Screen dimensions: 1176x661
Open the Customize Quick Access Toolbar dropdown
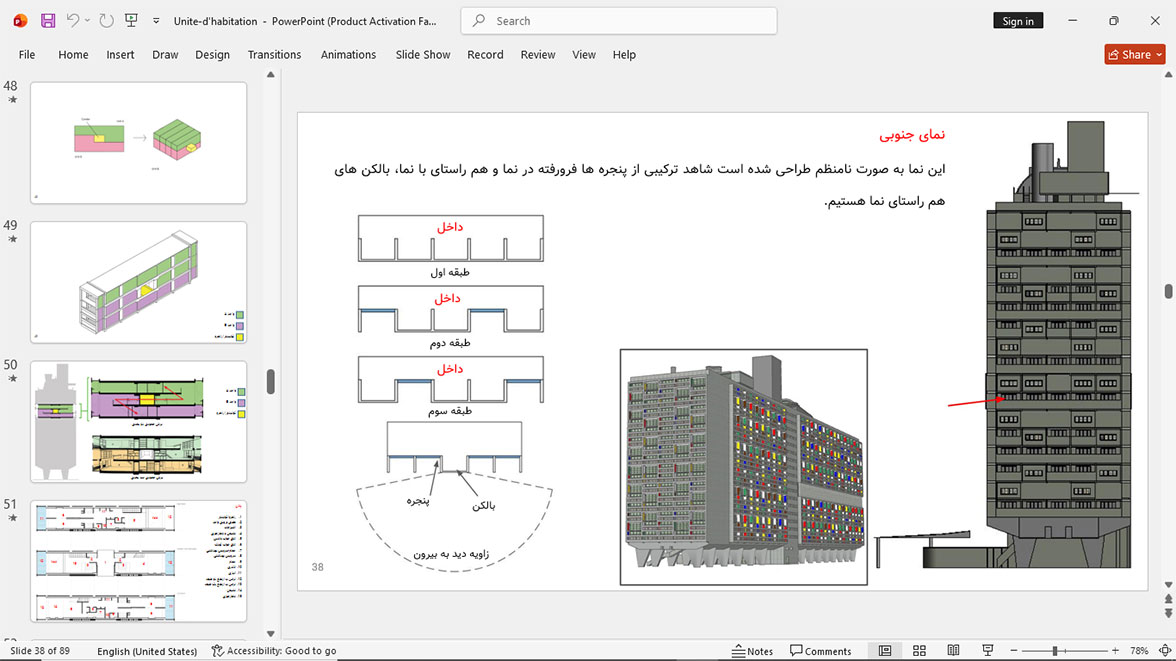click(x=156, y=21)
